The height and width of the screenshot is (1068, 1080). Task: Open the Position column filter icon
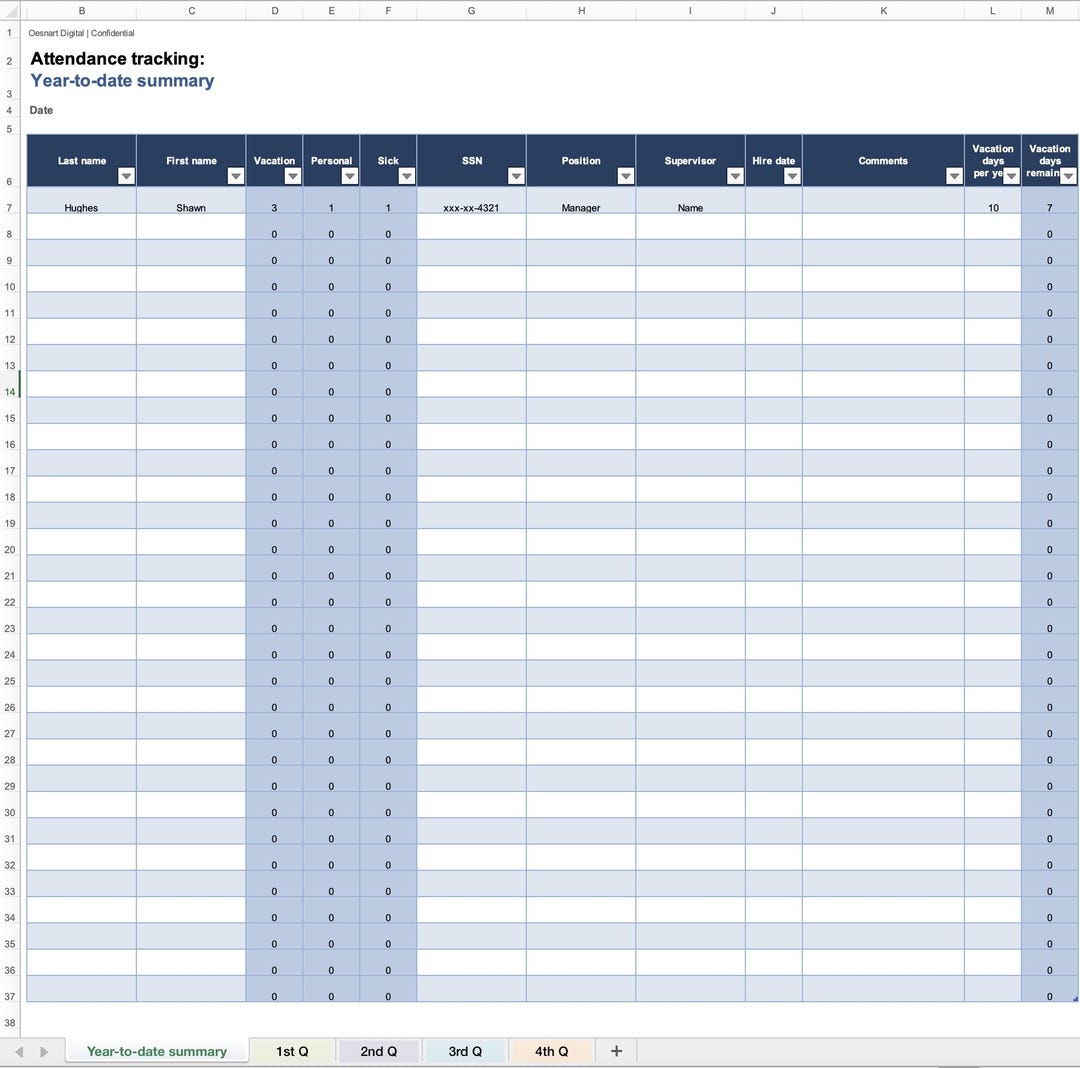pos(626,176)
